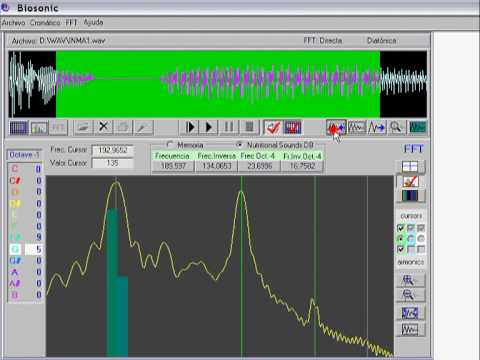
Task: Click the Octave -1 label button
Action: 24,155
